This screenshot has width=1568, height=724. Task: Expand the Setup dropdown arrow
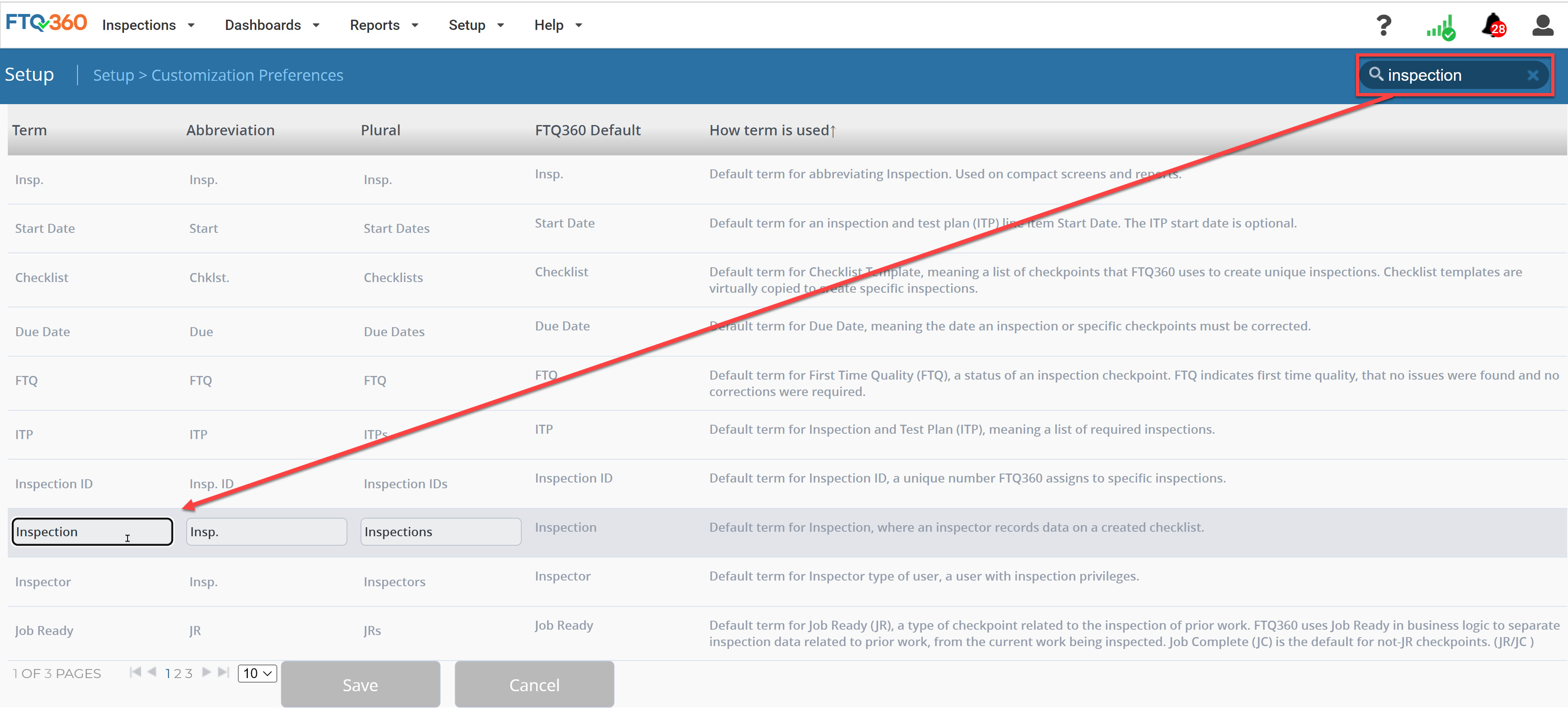500,25
